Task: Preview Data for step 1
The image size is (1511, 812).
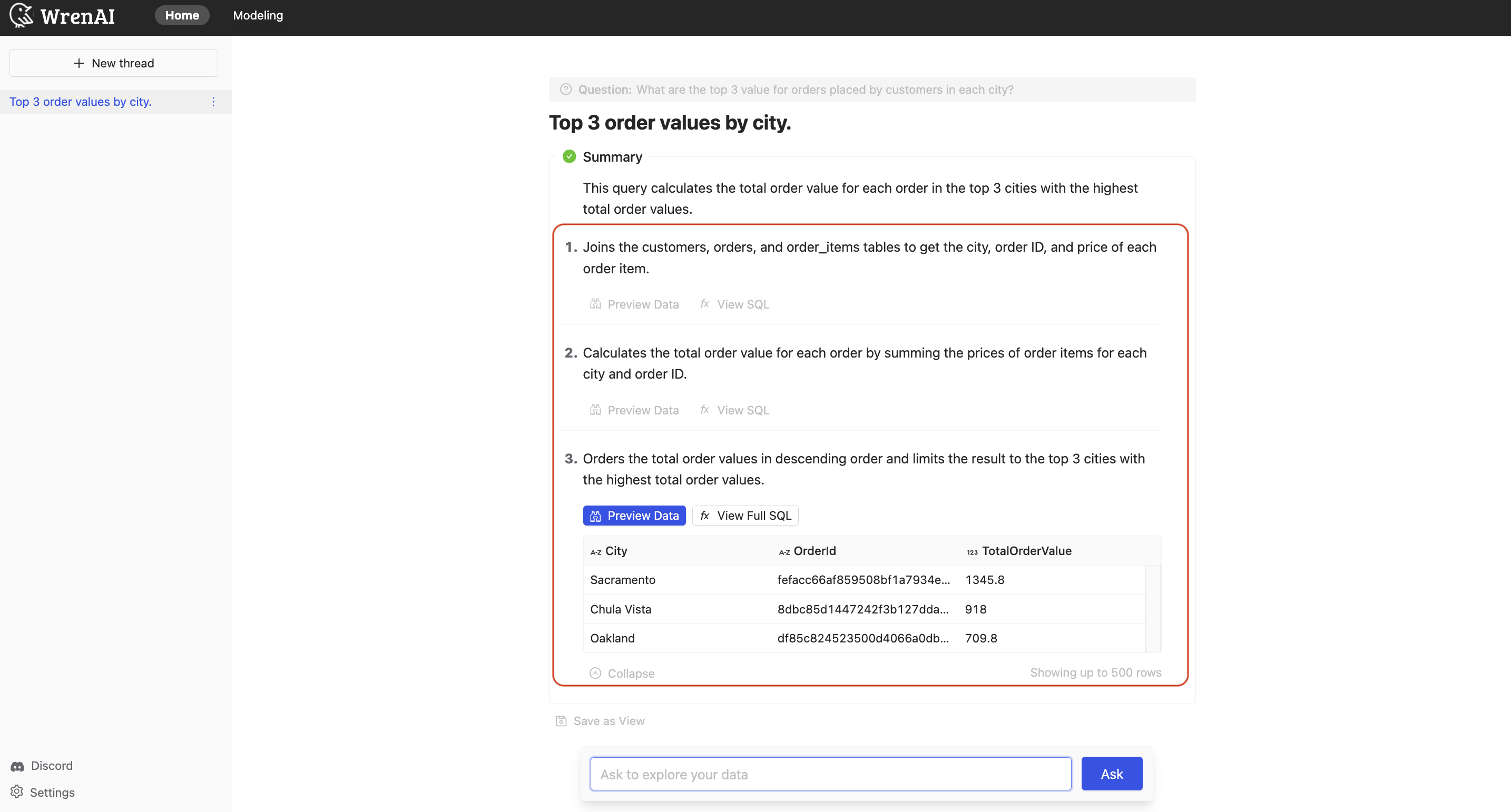Action: [x=634, y=304]
